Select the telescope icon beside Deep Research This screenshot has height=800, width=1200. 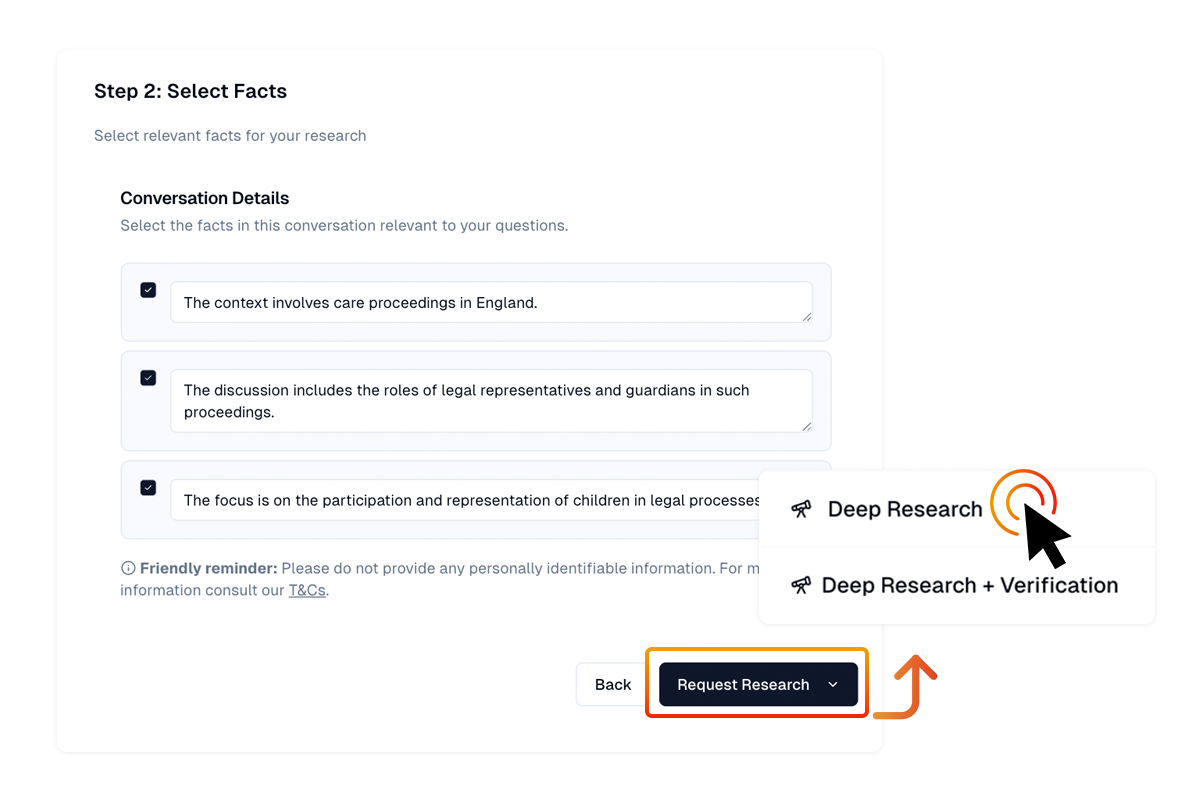[800, 508]
